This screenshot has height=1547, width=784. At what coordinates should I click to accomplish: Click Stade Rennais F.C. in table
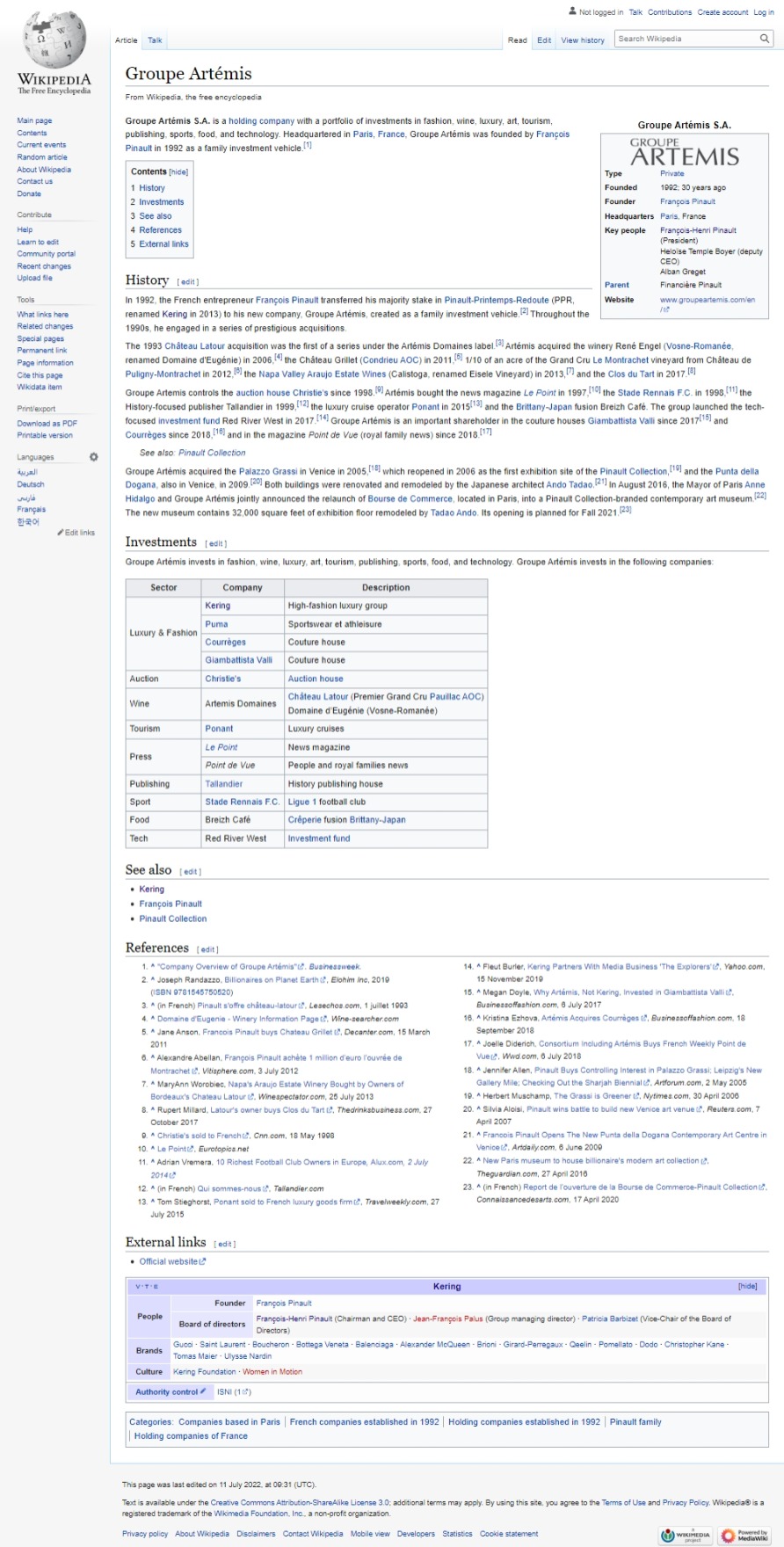(x=243, y=802)
